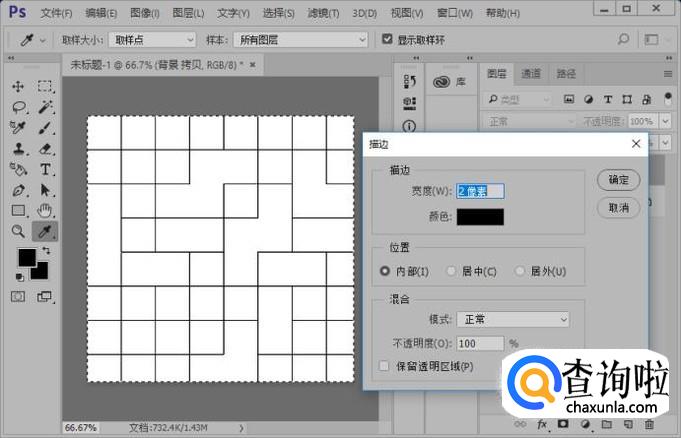Select the 居中(C) position radio button

pyautogui.click(x=451, y=271)
